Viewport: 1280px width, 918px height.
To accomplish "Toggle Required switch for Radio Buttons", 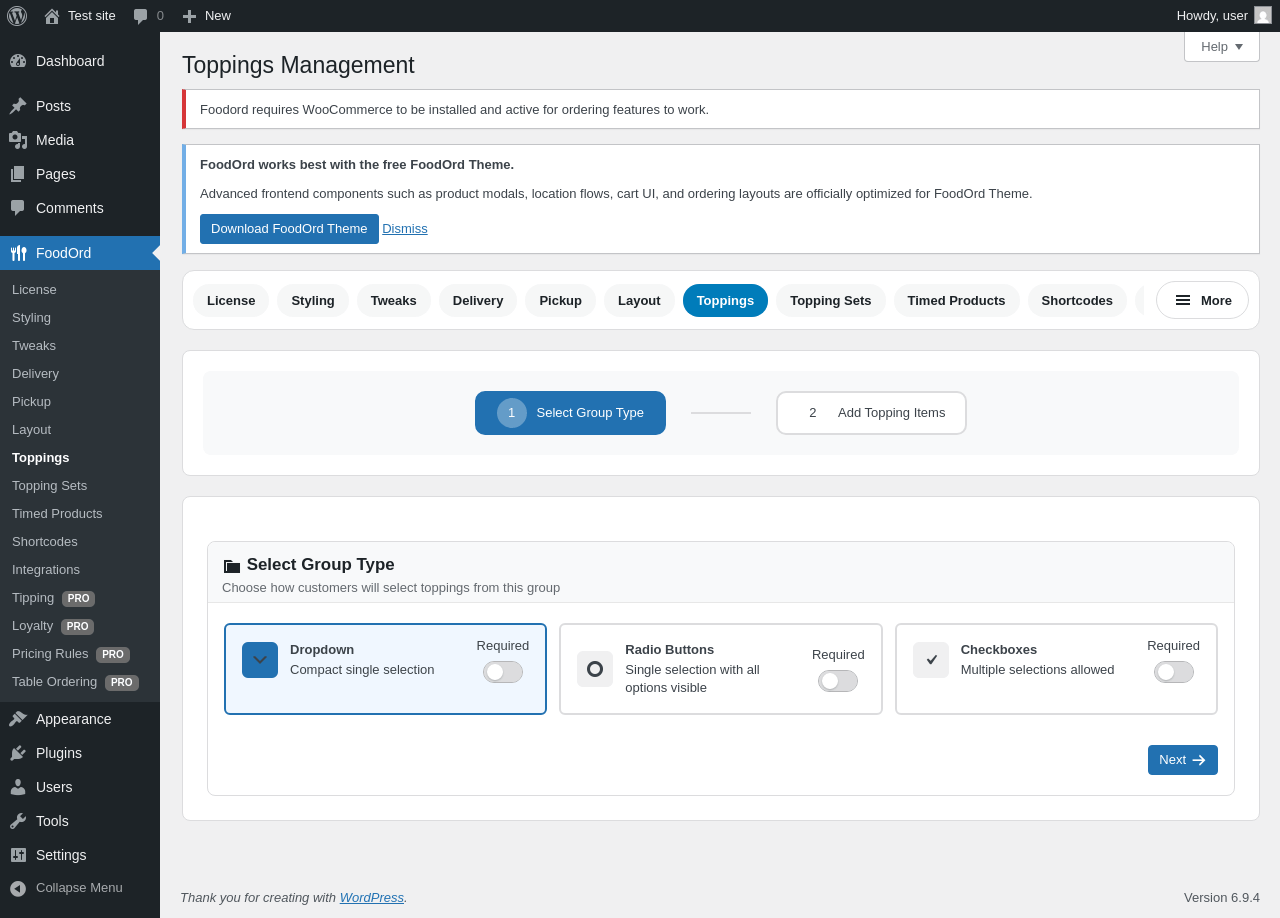I will pyautogui.click(x=838, y=681).
